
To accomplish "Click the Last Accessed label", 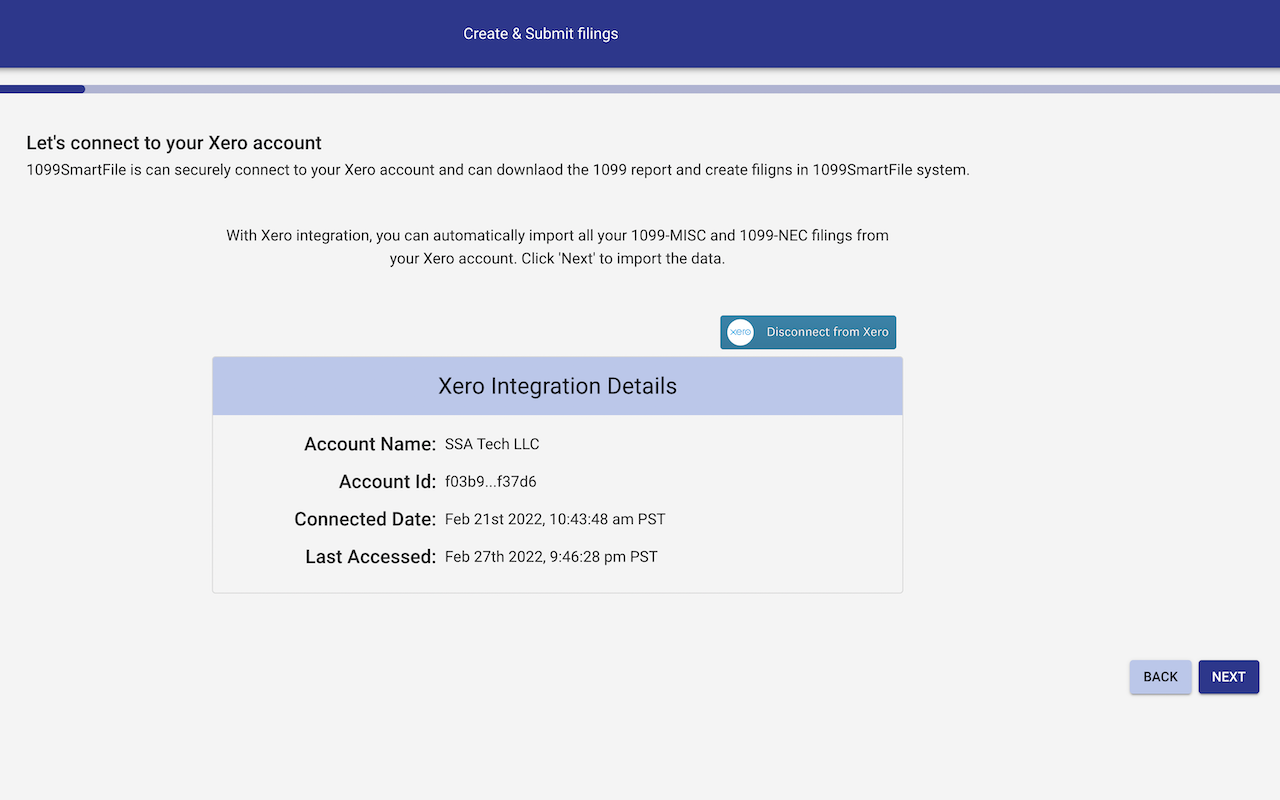I will tap(371, 557).
